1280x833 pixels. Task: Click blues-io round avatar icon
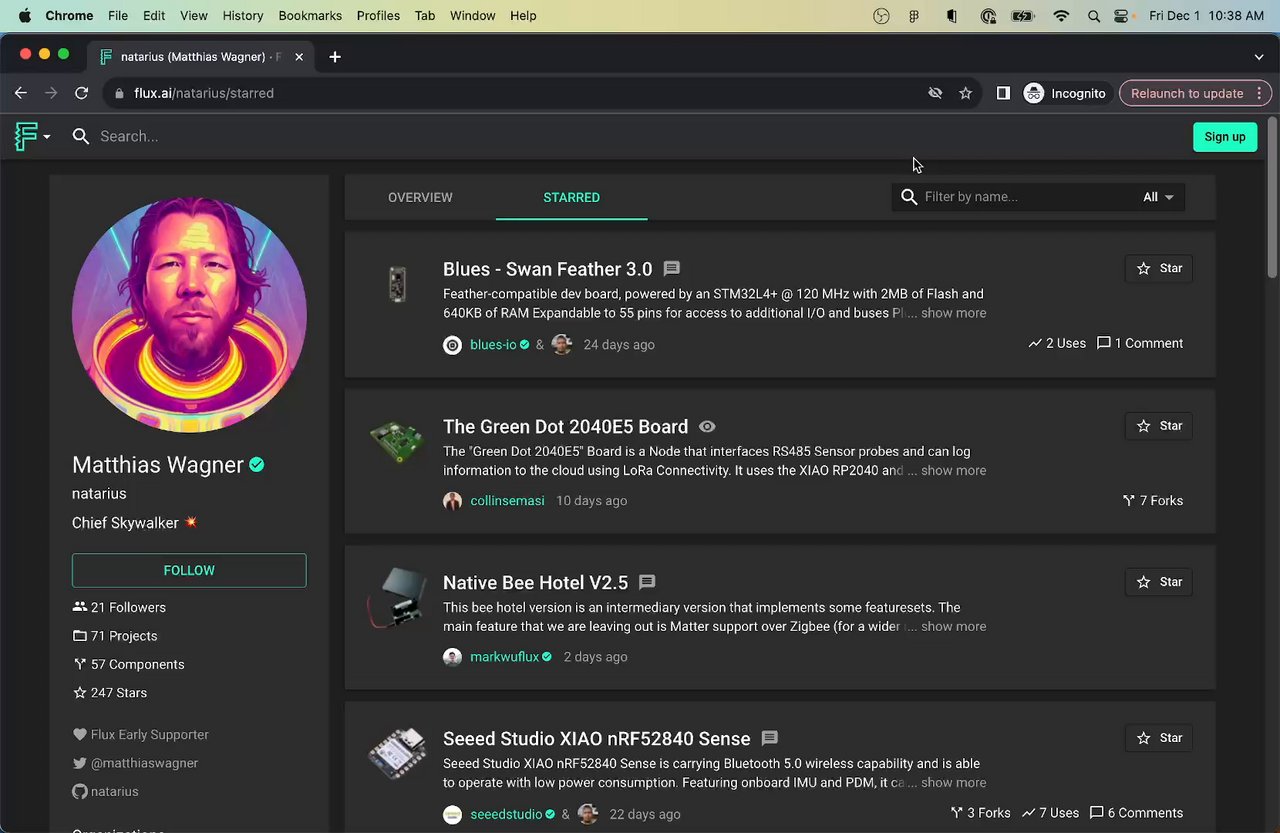click(452, 345)
